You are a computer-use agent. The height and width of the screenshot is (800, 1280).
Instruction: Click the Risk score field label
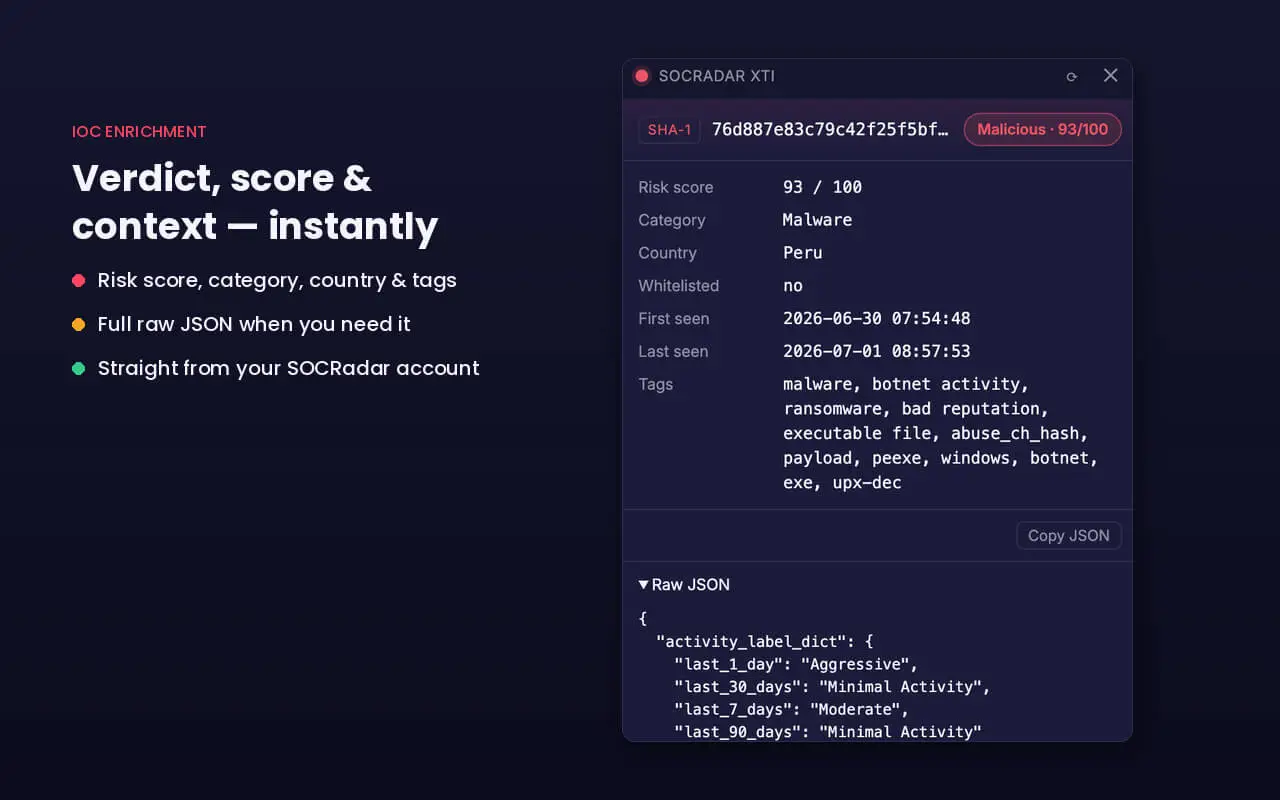[676, 187]
